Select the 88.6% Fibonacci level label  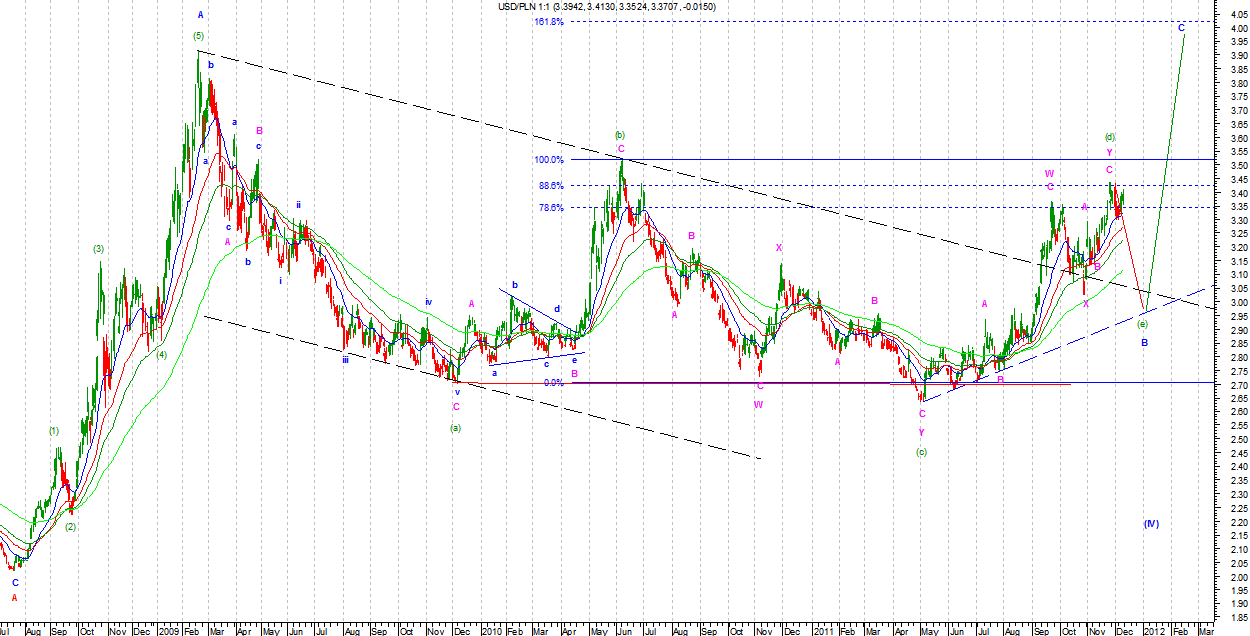pyautogui.click(x=549, y=186)
